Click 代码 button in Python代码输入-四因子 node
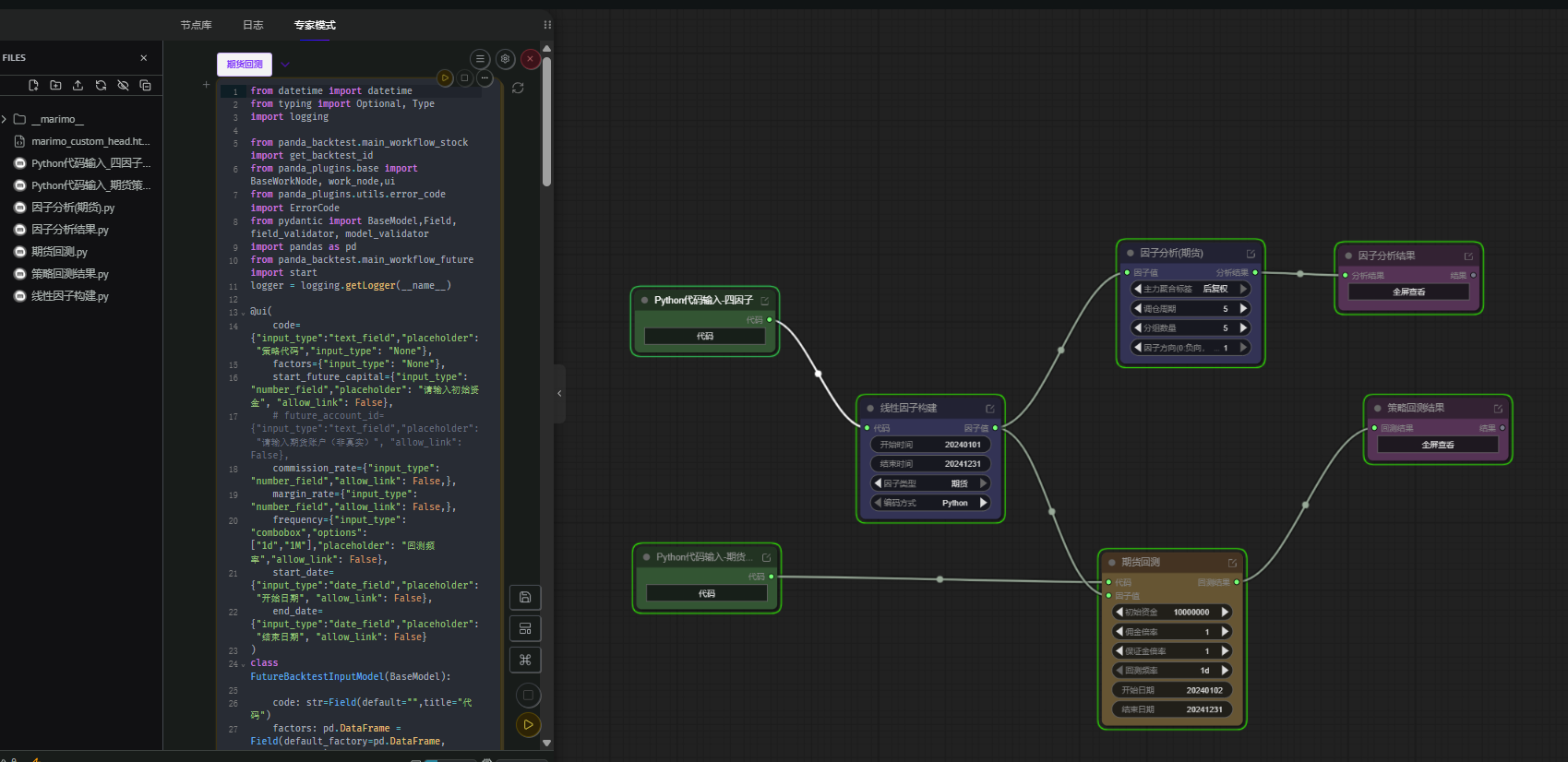 tap(705, 337)
